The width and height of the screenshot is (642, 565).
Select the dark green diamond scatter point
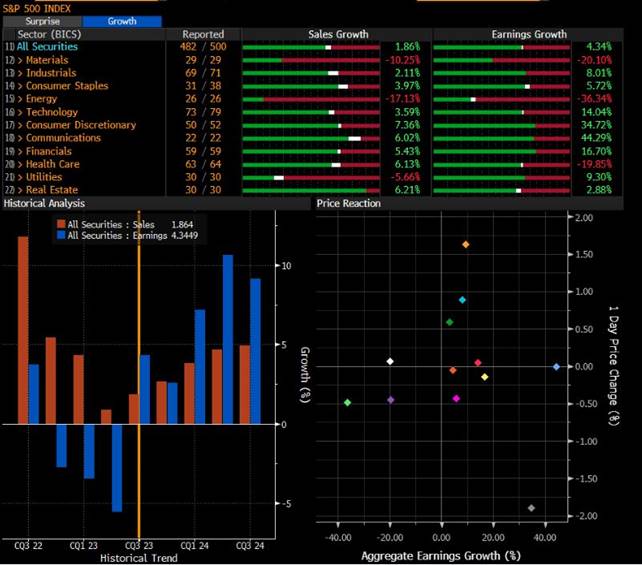point(450,322)
